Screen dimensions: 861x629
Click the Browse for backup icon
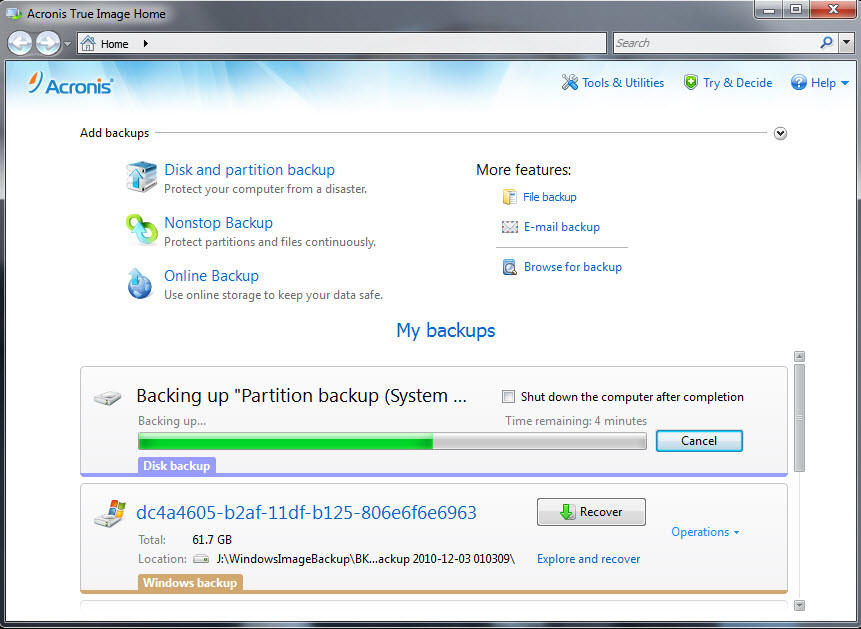tap(510, 267)
